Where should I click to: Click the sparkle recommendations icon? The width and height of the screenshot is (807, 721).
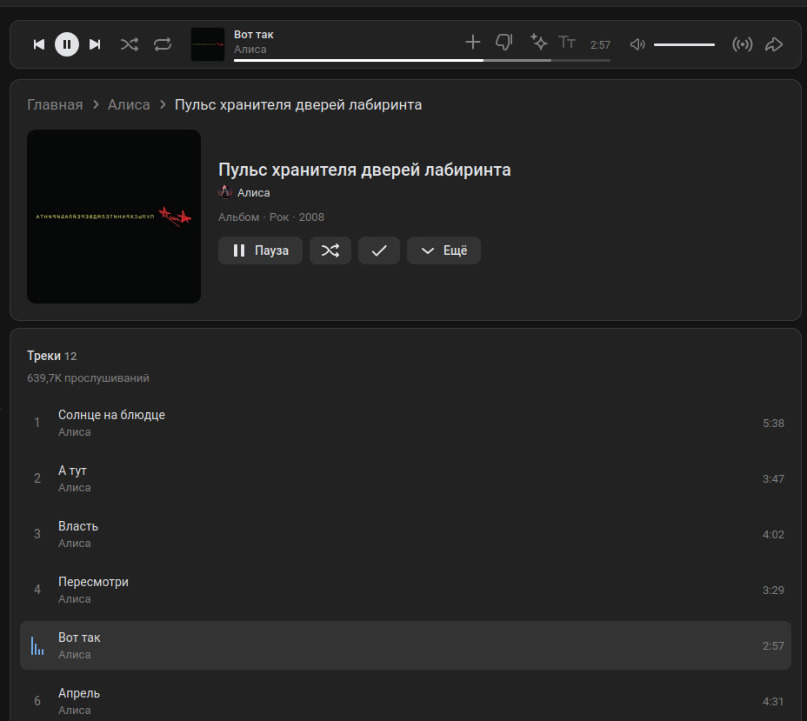[x=538, y=42]
